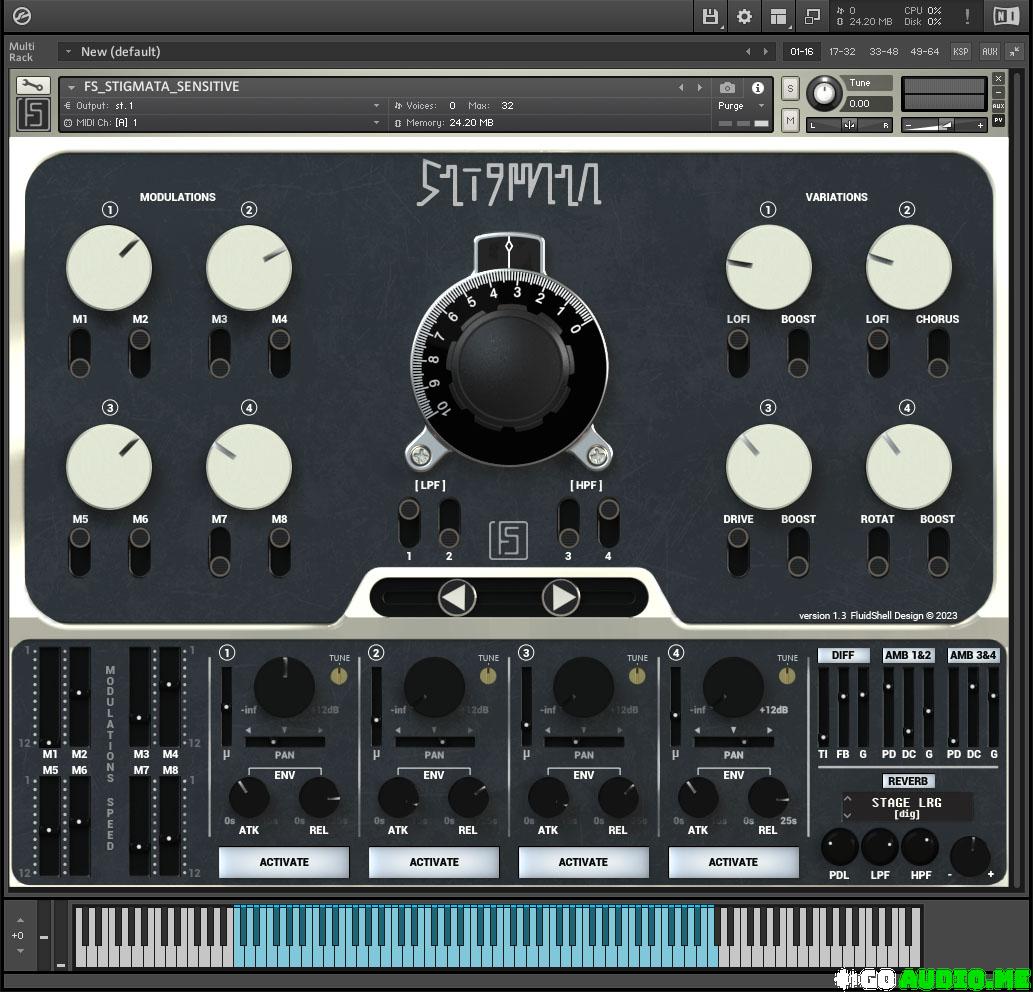Click previous multi arrow in rack bar
This screenshot has width=1033, height=992.
tap(748, 51)
